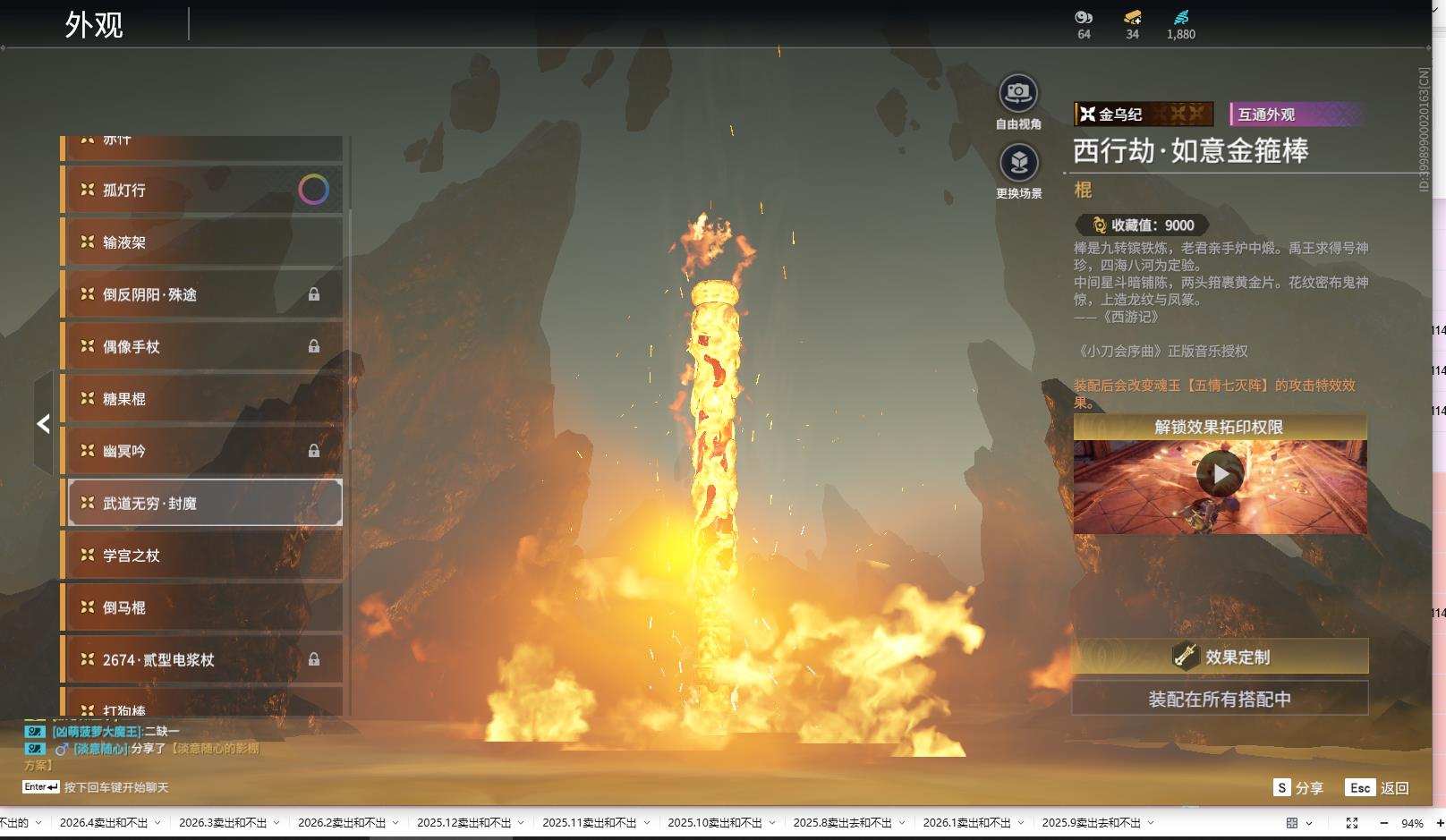Image resolution: width=1446 pixels, height=840 pixels.
Task: Select 幽冥吟 in the appearance list
Action: point(202,451)
